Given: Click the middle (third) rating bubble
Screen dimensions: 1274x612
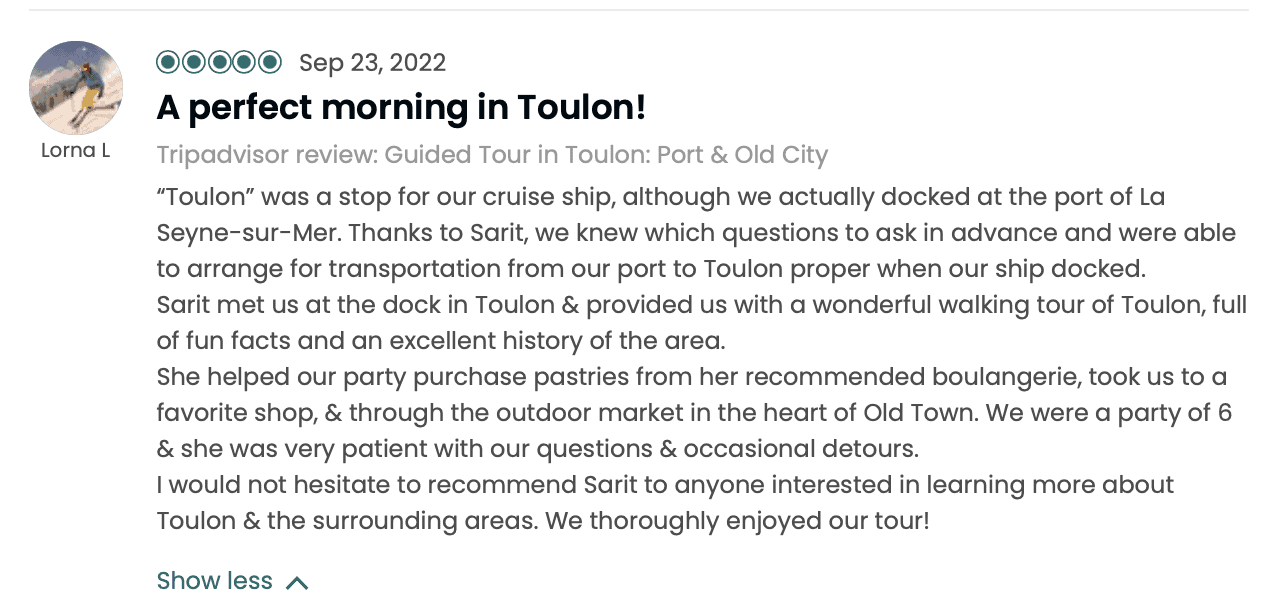Looking at the screenshot, I should (219, 63).
